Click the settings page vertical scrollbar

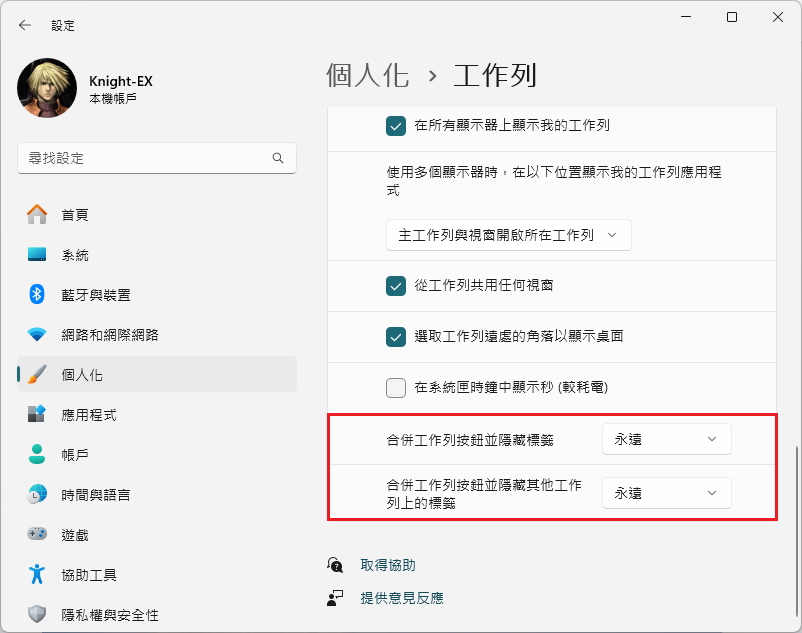point(796,532)
